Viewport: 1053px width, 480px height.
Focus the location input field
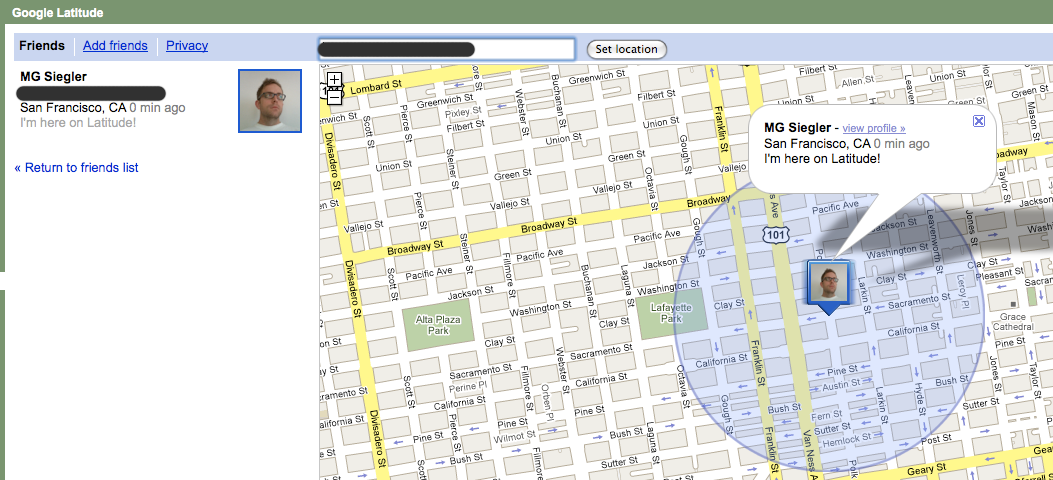tap(446, 49)
